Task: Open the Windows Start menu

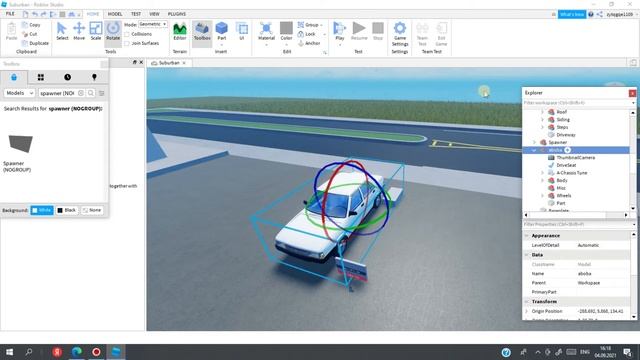Action: coord(9,352)
